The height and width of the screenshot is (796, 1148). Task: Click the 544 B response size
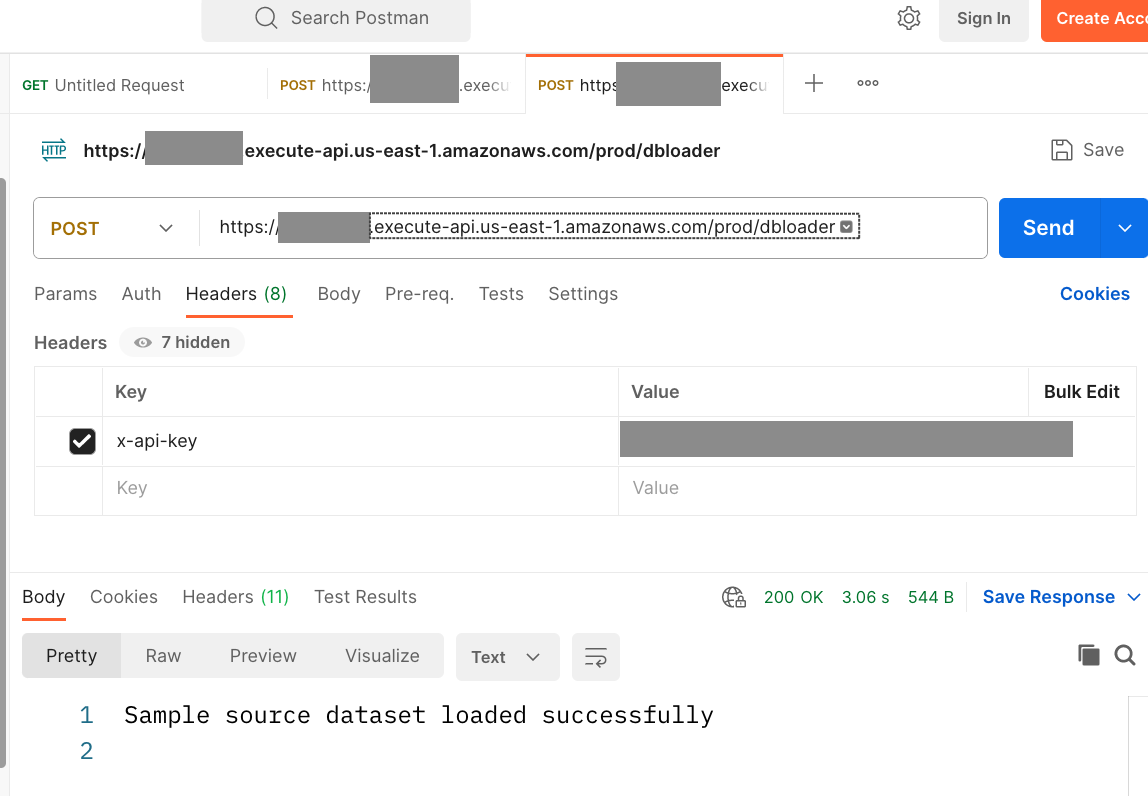(x=931, y=598)
